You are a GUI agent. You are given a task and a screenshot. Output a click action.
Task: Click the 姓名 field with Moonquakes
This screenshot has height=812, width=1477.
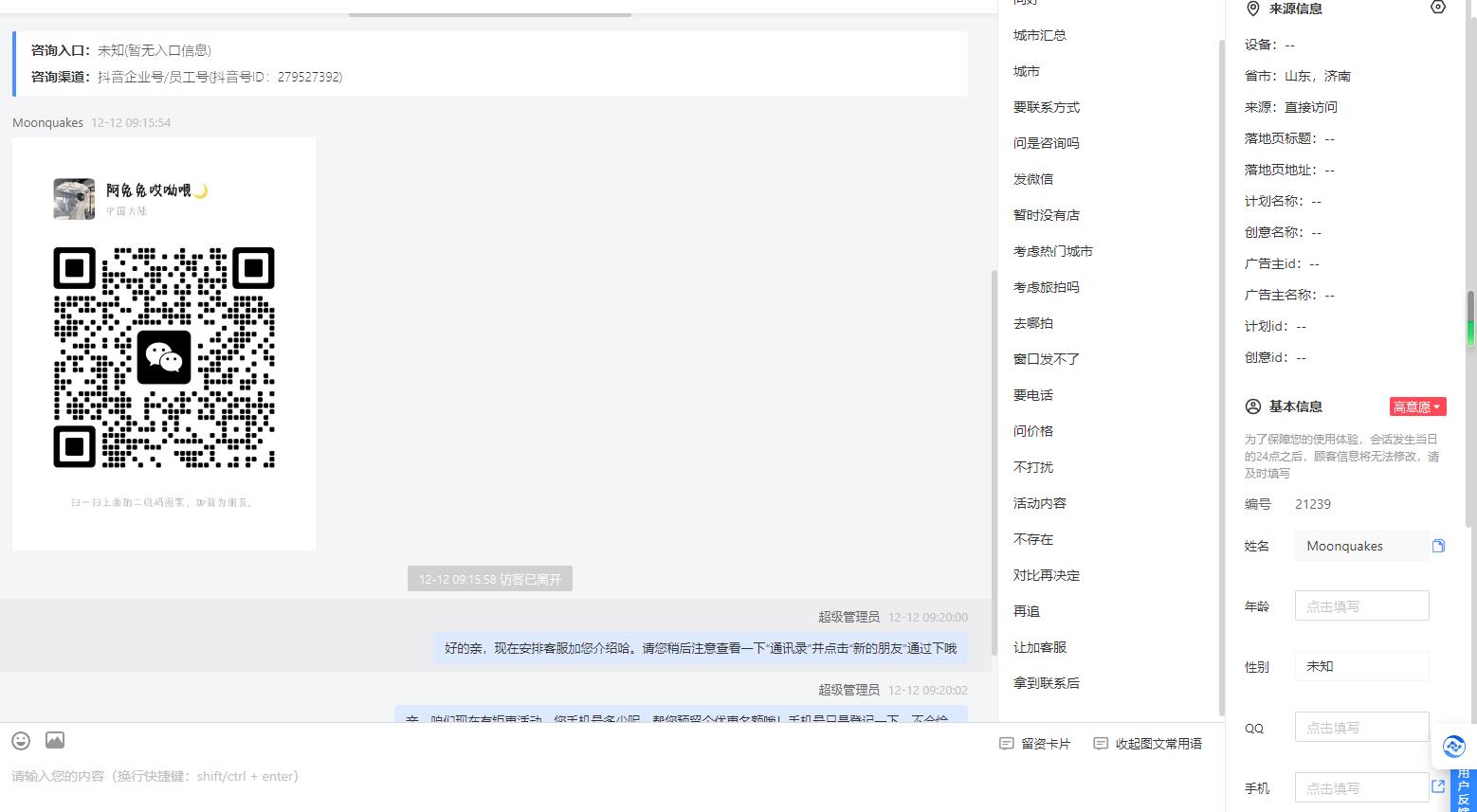pos(1361,546)
